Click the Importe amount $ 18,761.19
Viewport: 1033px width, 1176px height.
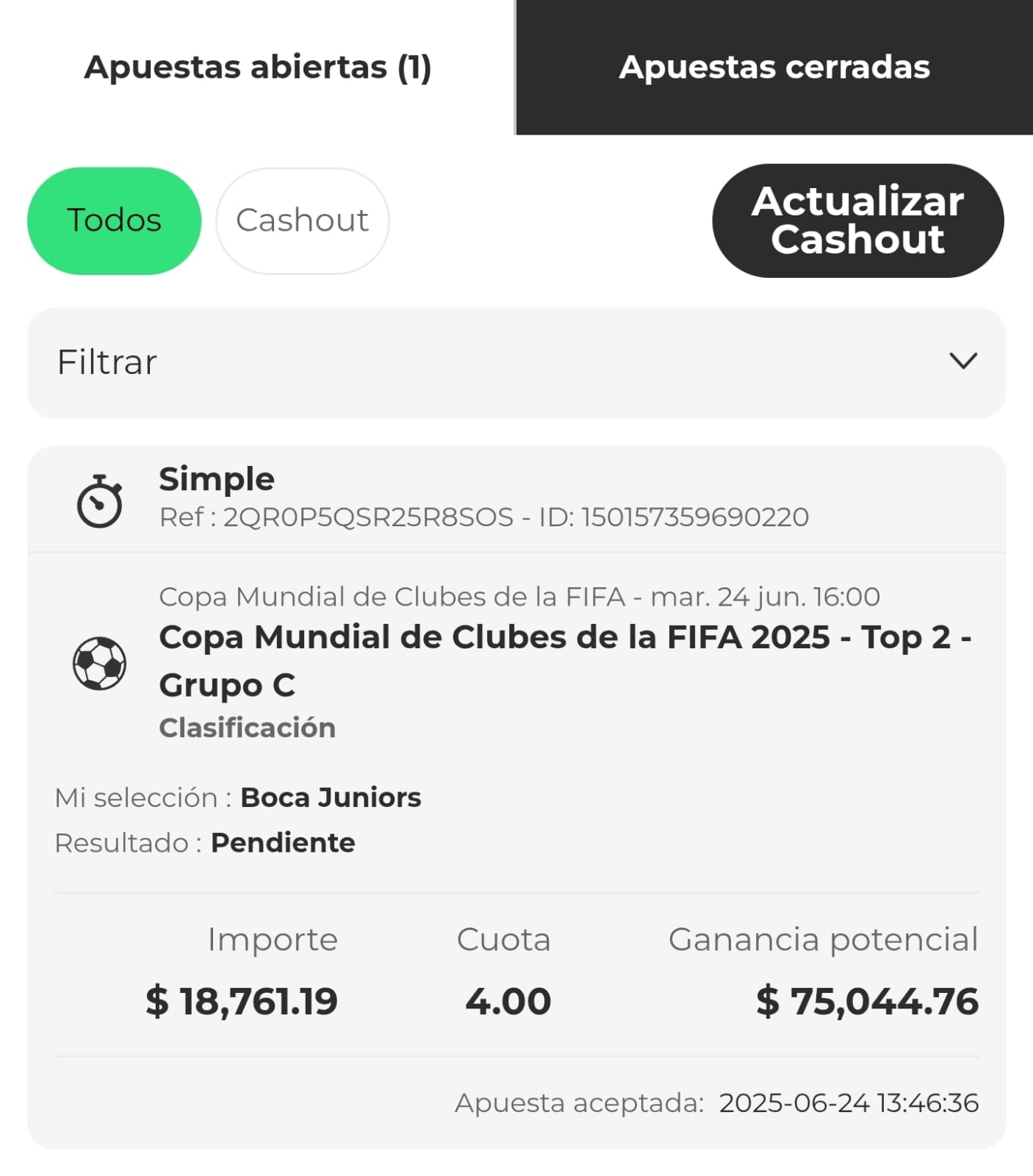coord(241,1001)
